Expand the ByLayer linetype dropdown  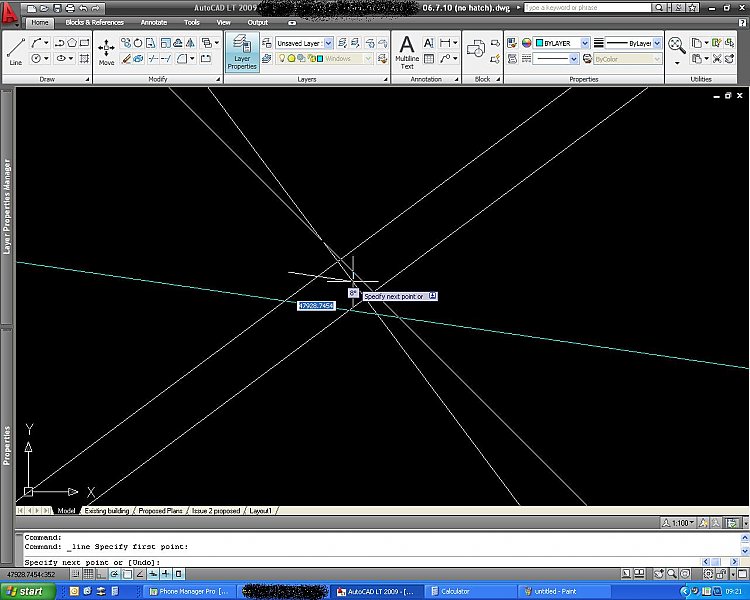[x=633, y=44]
